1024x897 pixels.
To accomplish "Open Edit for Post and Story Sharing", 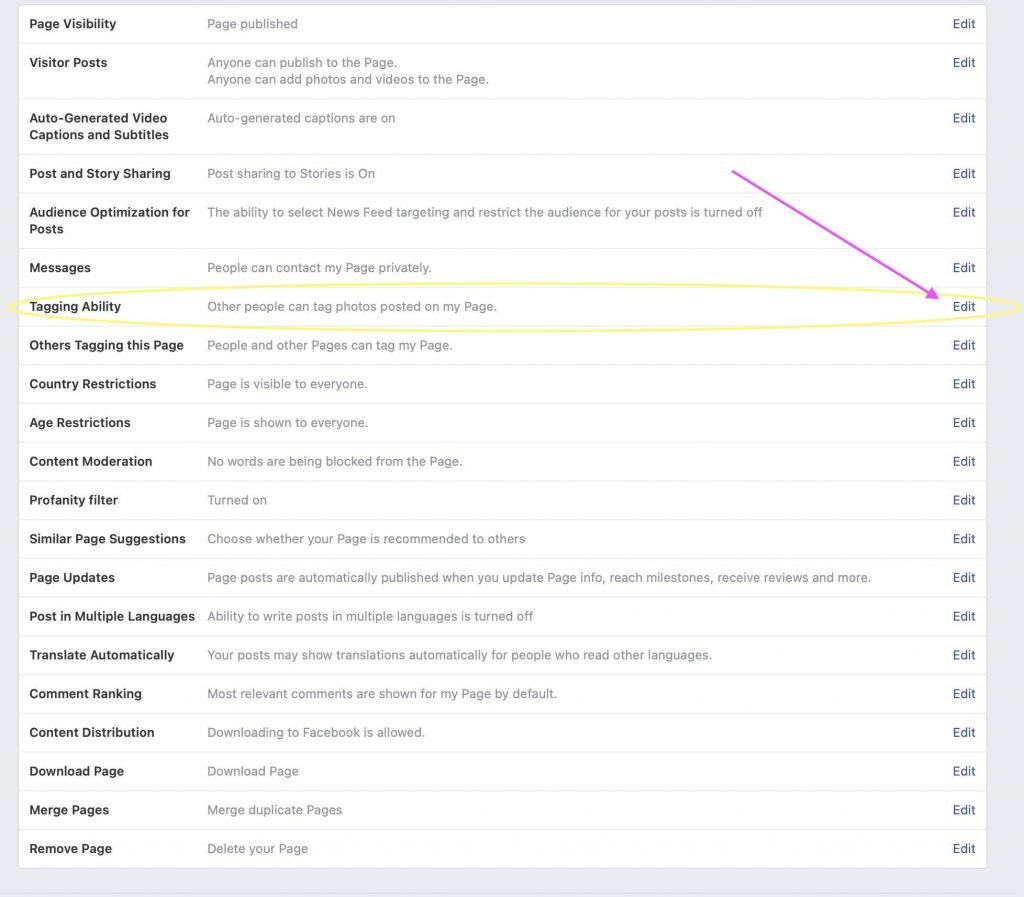I will click(963, 174).
